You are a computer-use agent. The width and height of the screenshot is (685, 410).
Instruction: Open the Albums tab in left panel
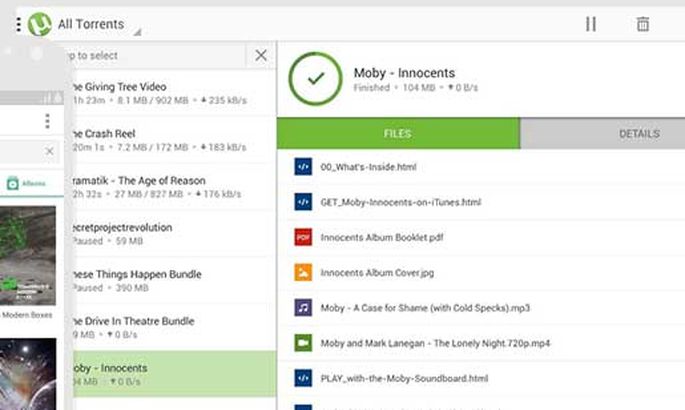(26, 183)
